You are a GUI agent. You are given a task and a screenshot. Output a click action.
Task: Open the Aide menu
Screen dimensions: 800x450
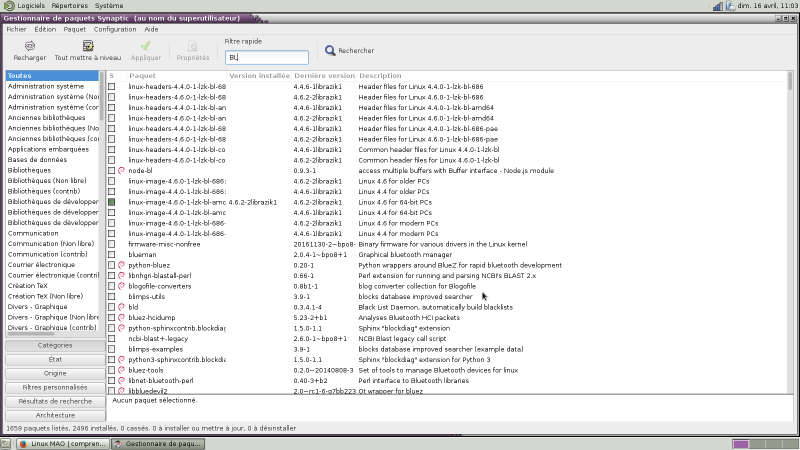point(151,29)
